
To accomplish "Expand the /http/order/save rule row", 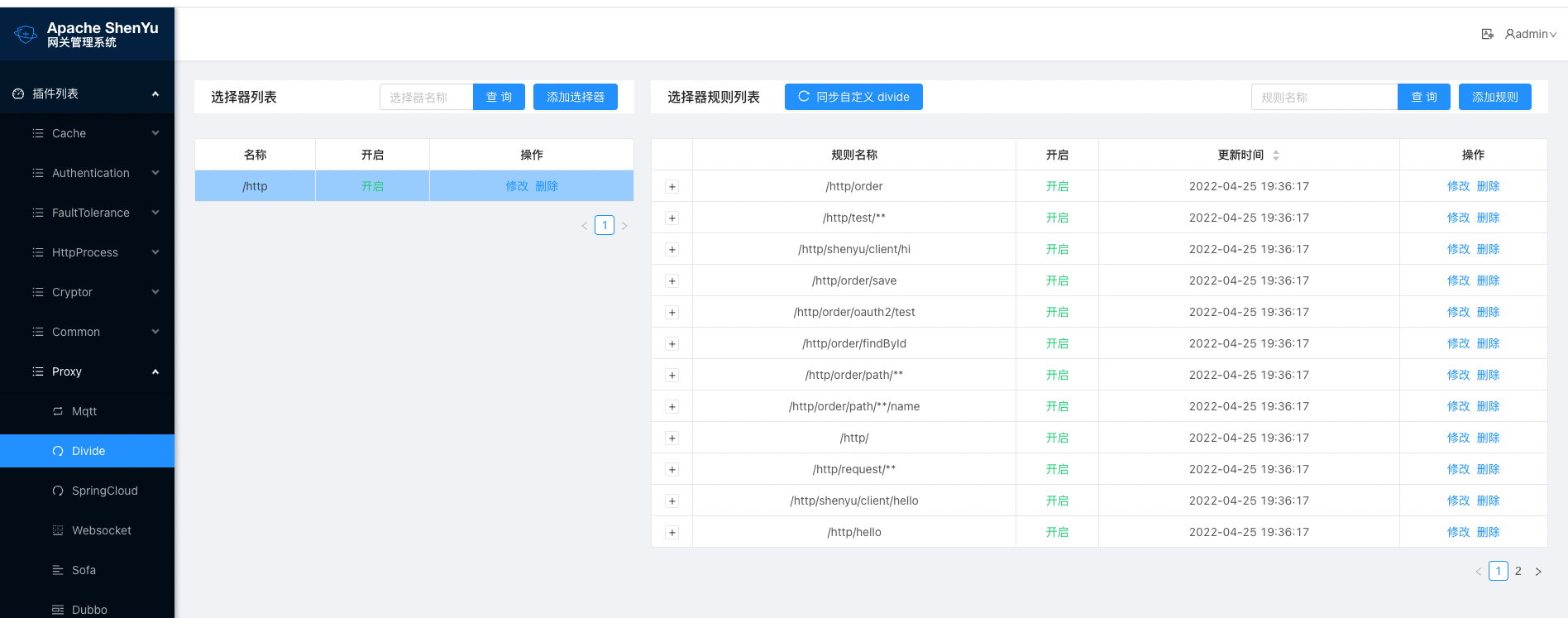I will [672, 281].
